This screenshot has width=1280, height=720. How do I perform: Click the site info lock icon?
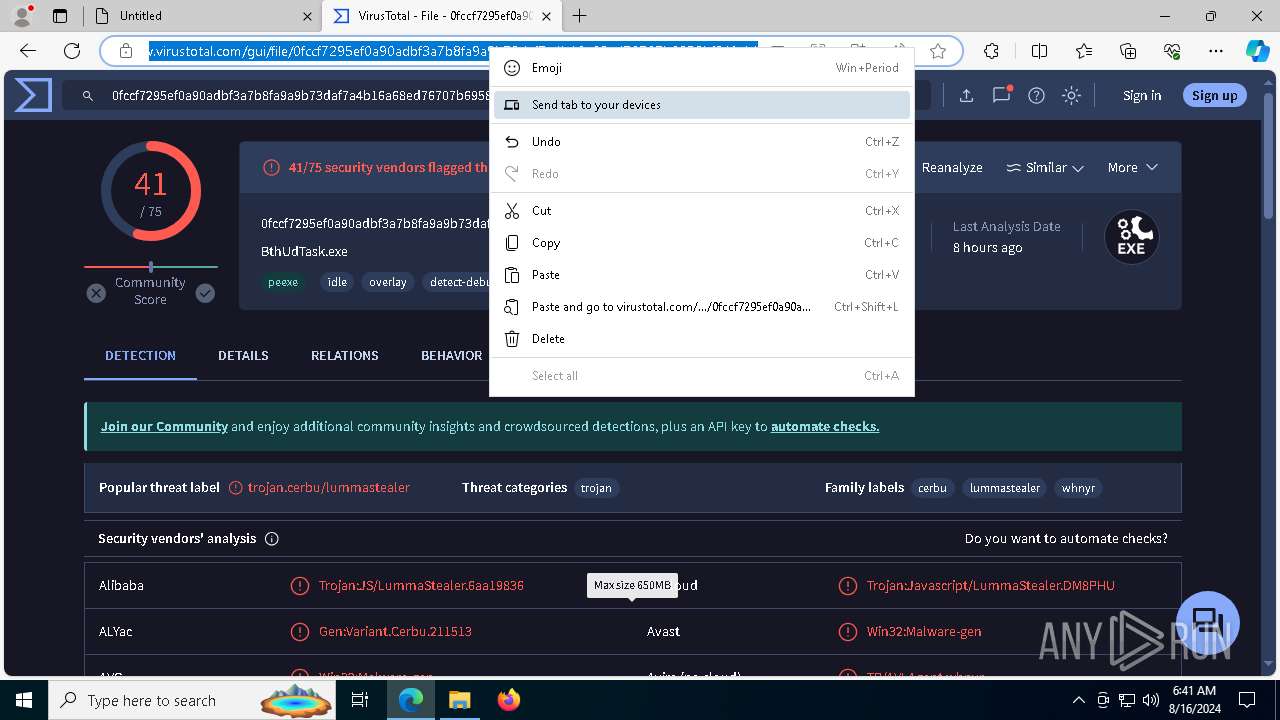coord(126,51)
